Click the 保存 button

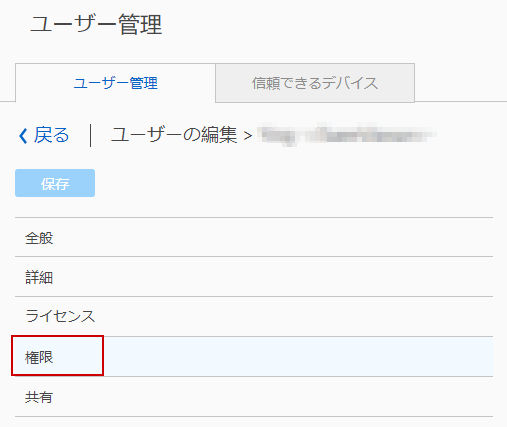[x=55, y=183]
